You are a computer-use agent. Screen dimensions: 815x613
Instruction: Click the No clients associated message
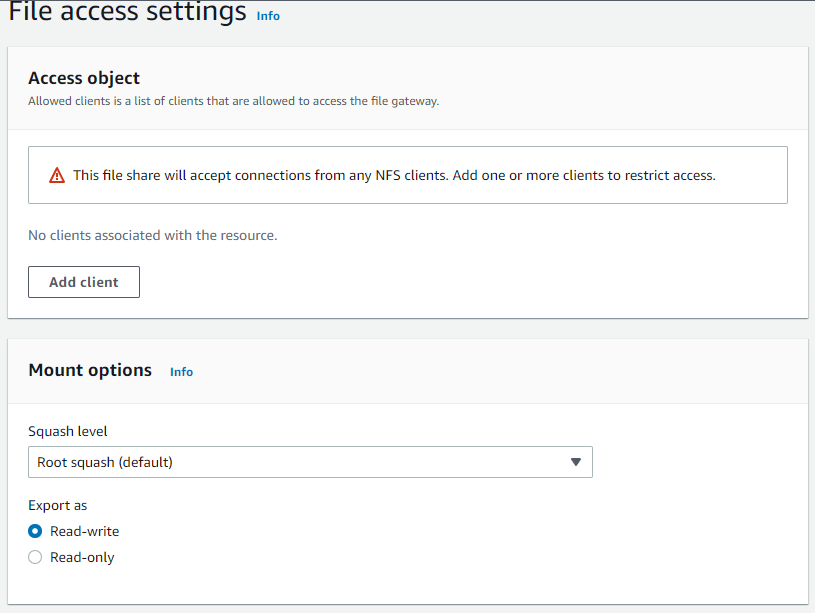(x=152, y=236)
